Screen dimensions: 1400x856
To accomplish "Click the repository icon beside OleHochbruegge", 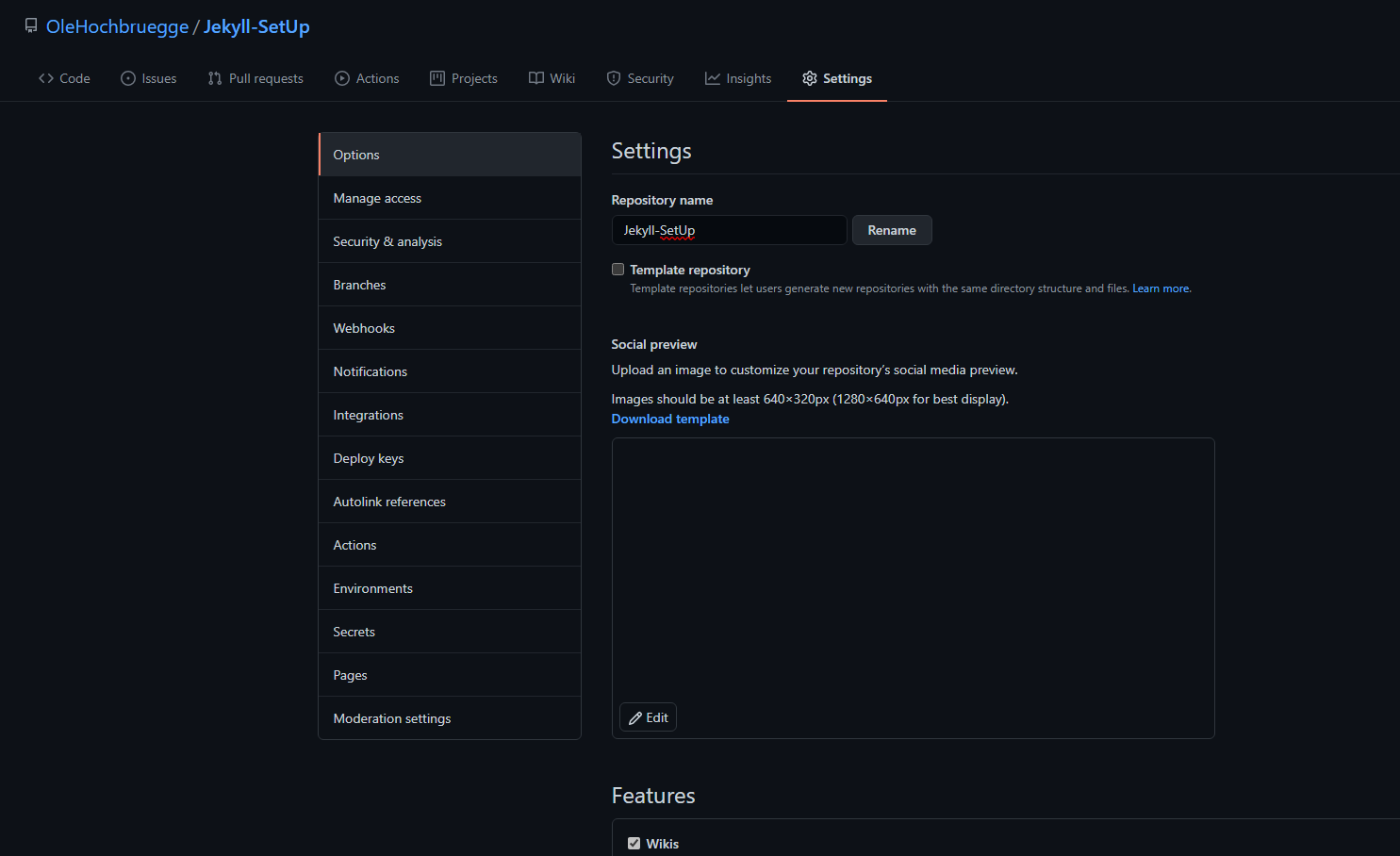I will pos(31,26).
